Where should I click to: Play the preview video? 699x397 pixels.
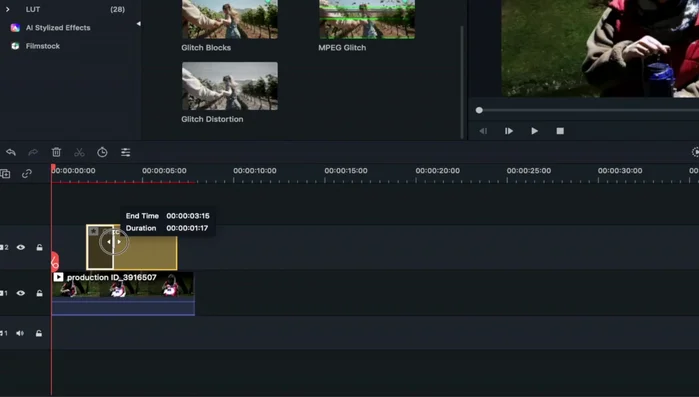[x=535, y=131]
